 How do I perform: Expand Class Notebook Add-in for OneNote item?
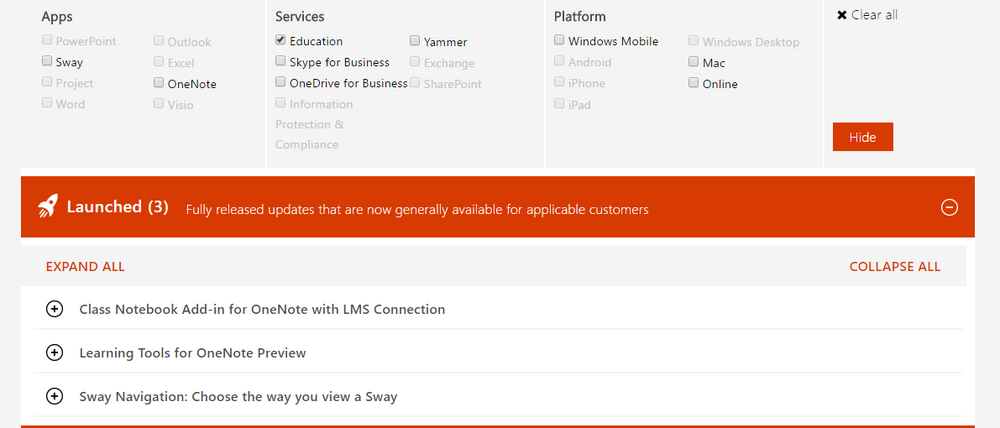(x=55, y=309)
